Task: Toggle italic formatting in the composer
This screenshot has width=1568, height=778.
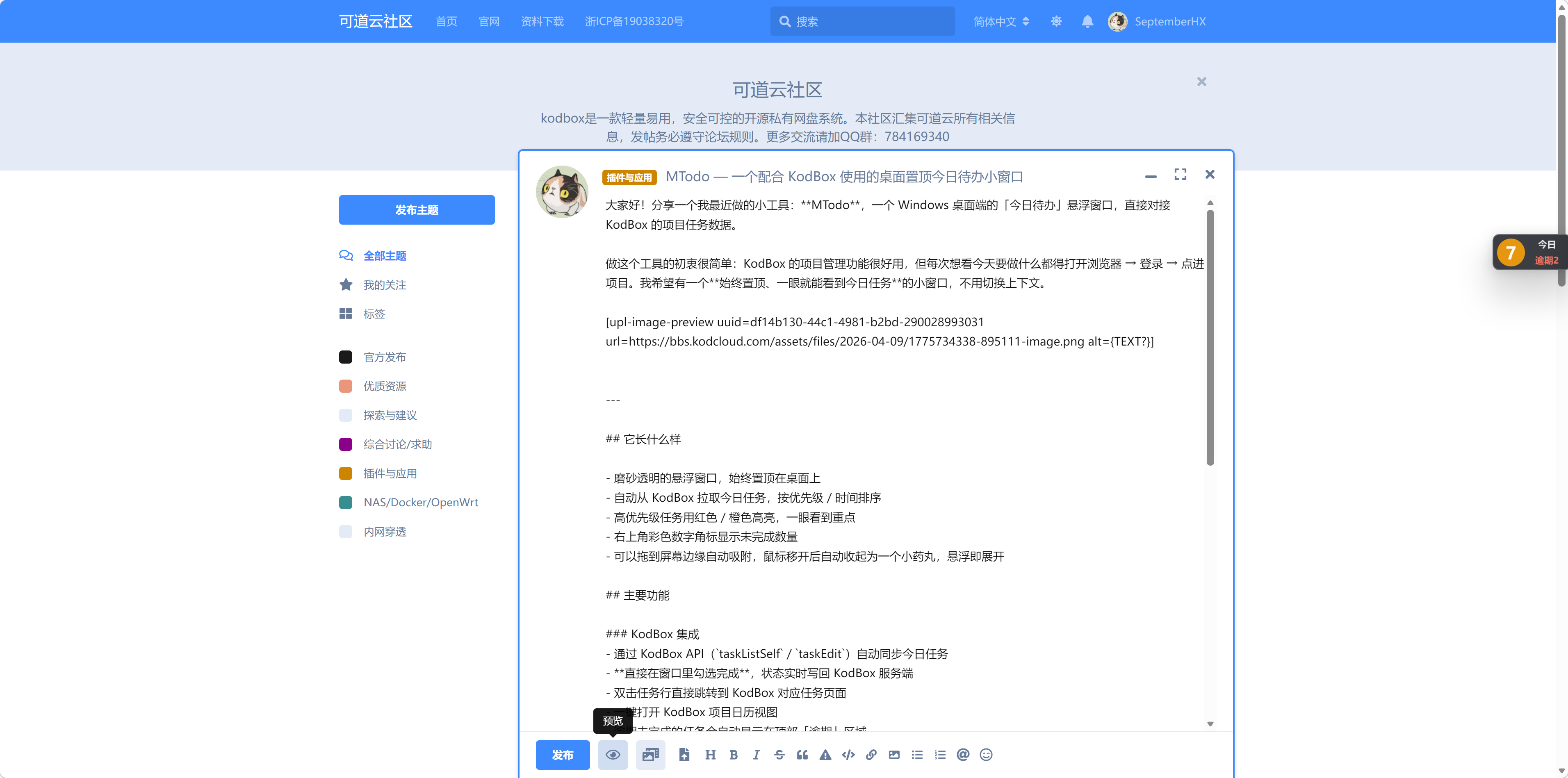Action: click(x=756, y=755)
